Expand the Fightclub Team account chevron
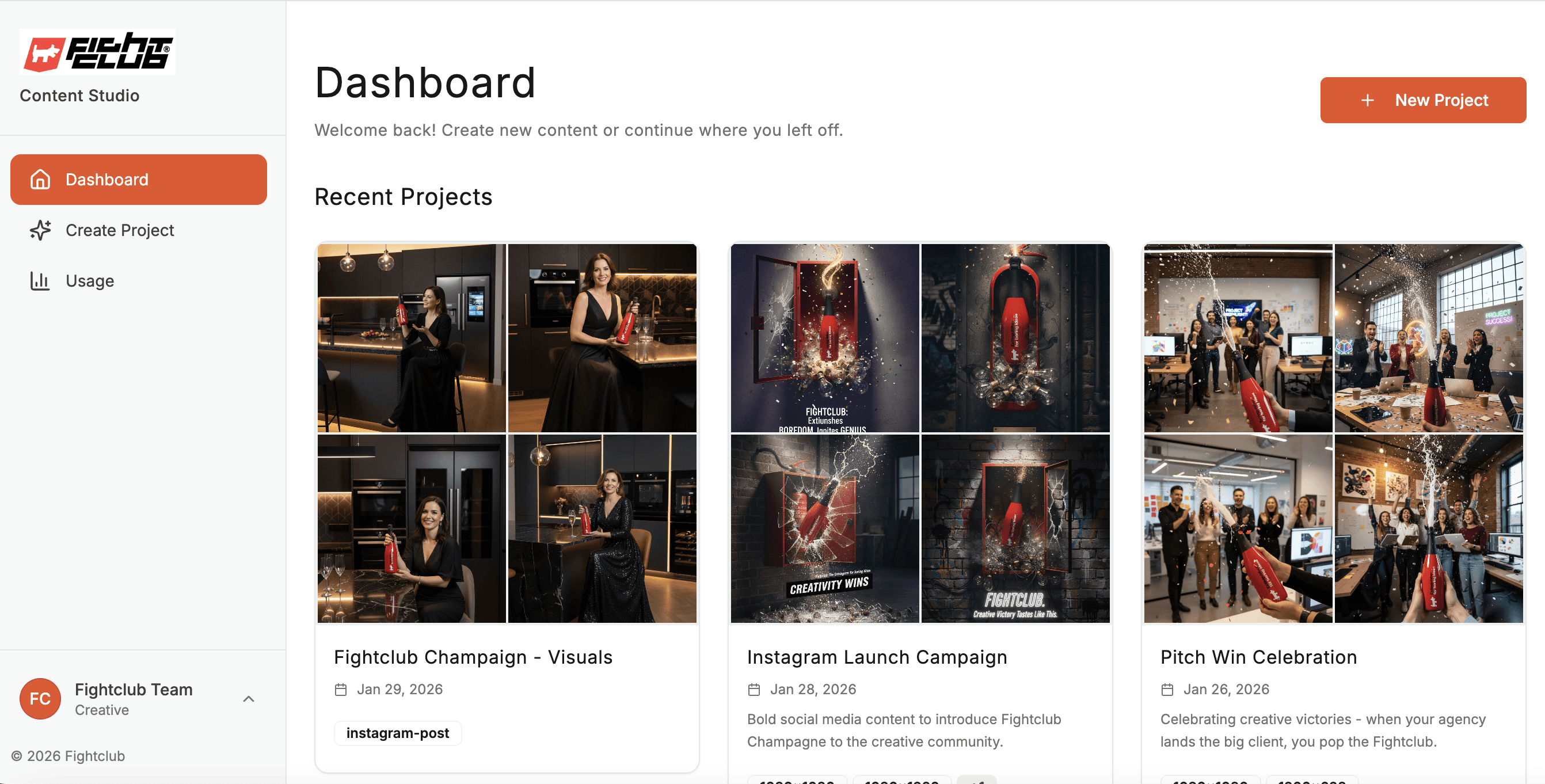1545x784 pixels. click(x=248, y=699)
